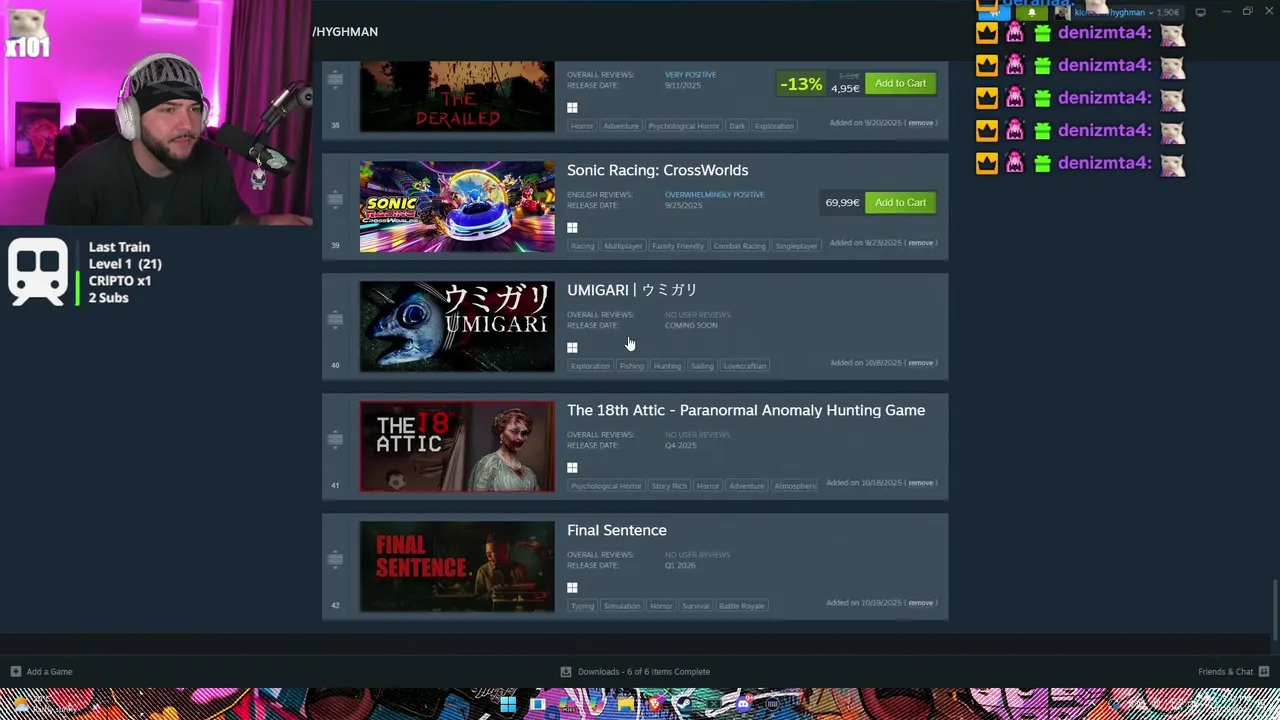Enter Big Picture mode via monitor icon
Screen dimensions: 1280x720
pyautogui.click(x=1200, y=12)
